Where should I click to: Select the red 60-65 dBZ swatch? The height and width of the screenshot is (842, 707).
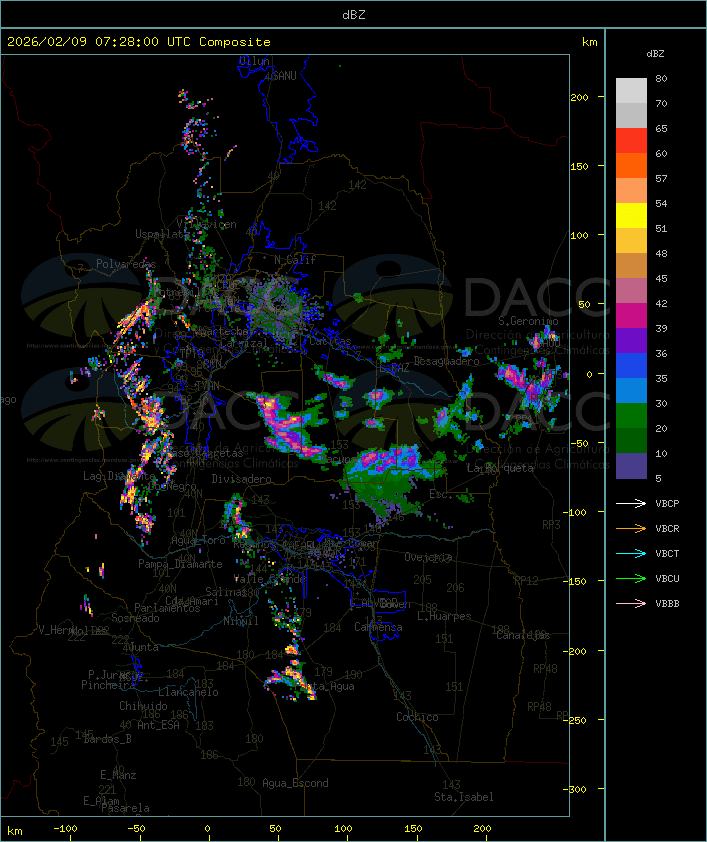coord(631,141)
